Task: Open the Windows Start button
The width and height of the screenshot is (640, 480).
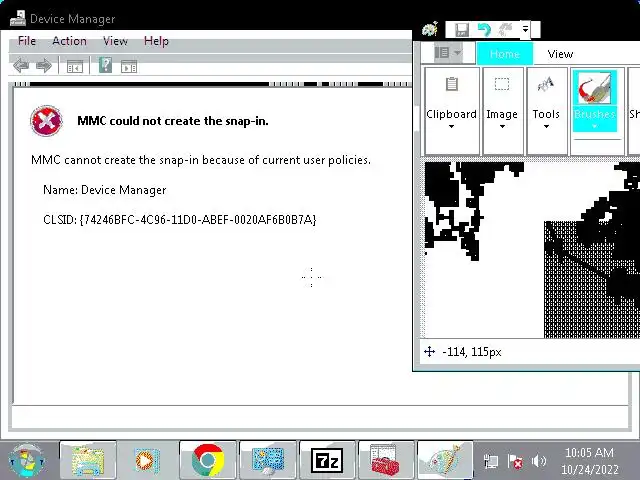Action: [x=26, y=460]
